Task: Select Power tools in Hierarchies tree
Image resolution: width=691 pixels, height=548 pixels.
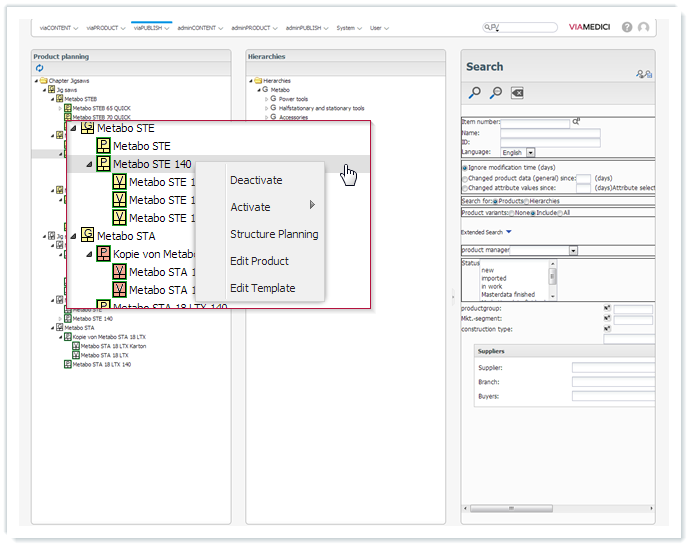Action: [x=293, y=99]
